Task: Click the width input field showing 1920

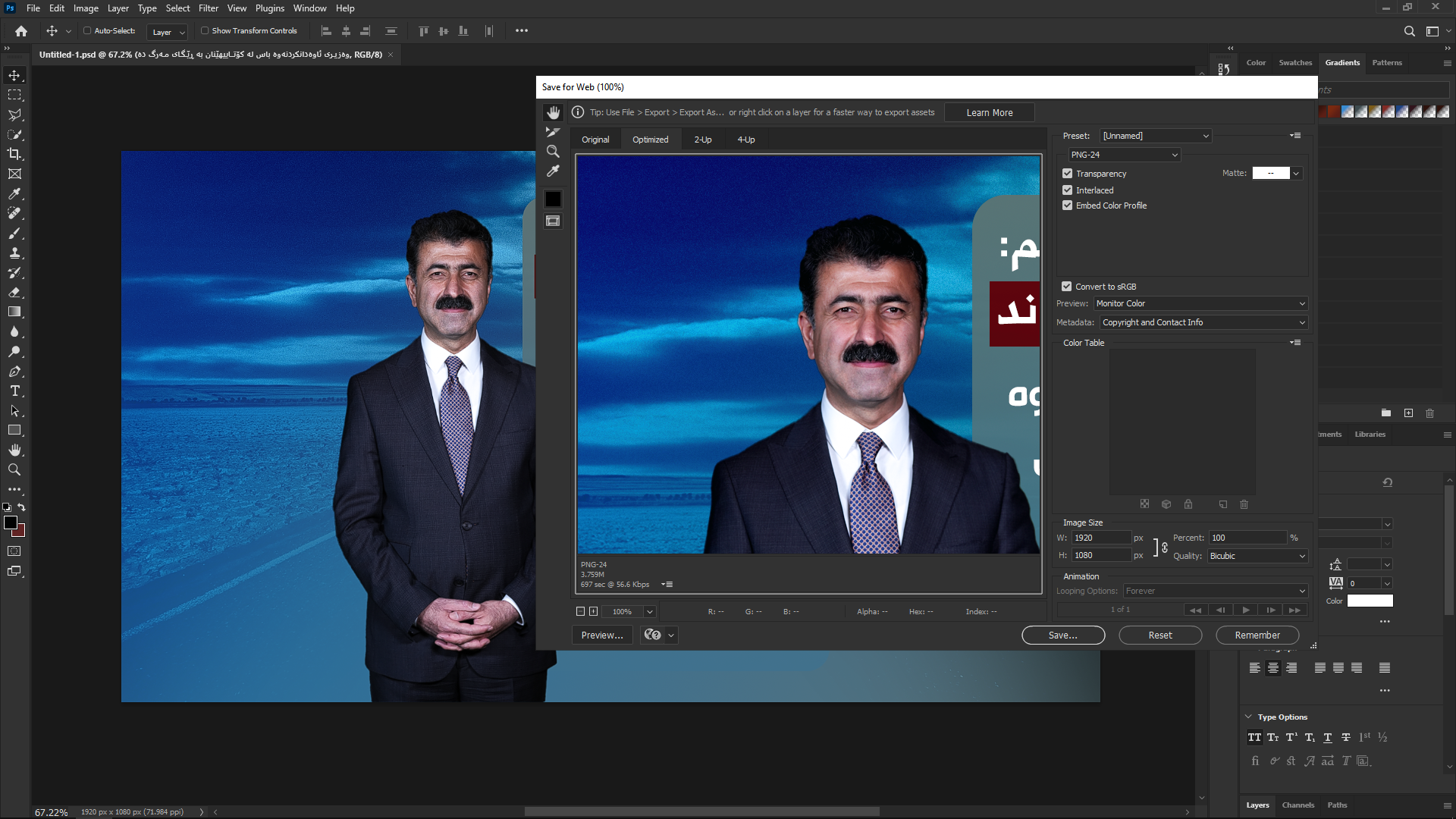Action: [x=1101, y=537]
